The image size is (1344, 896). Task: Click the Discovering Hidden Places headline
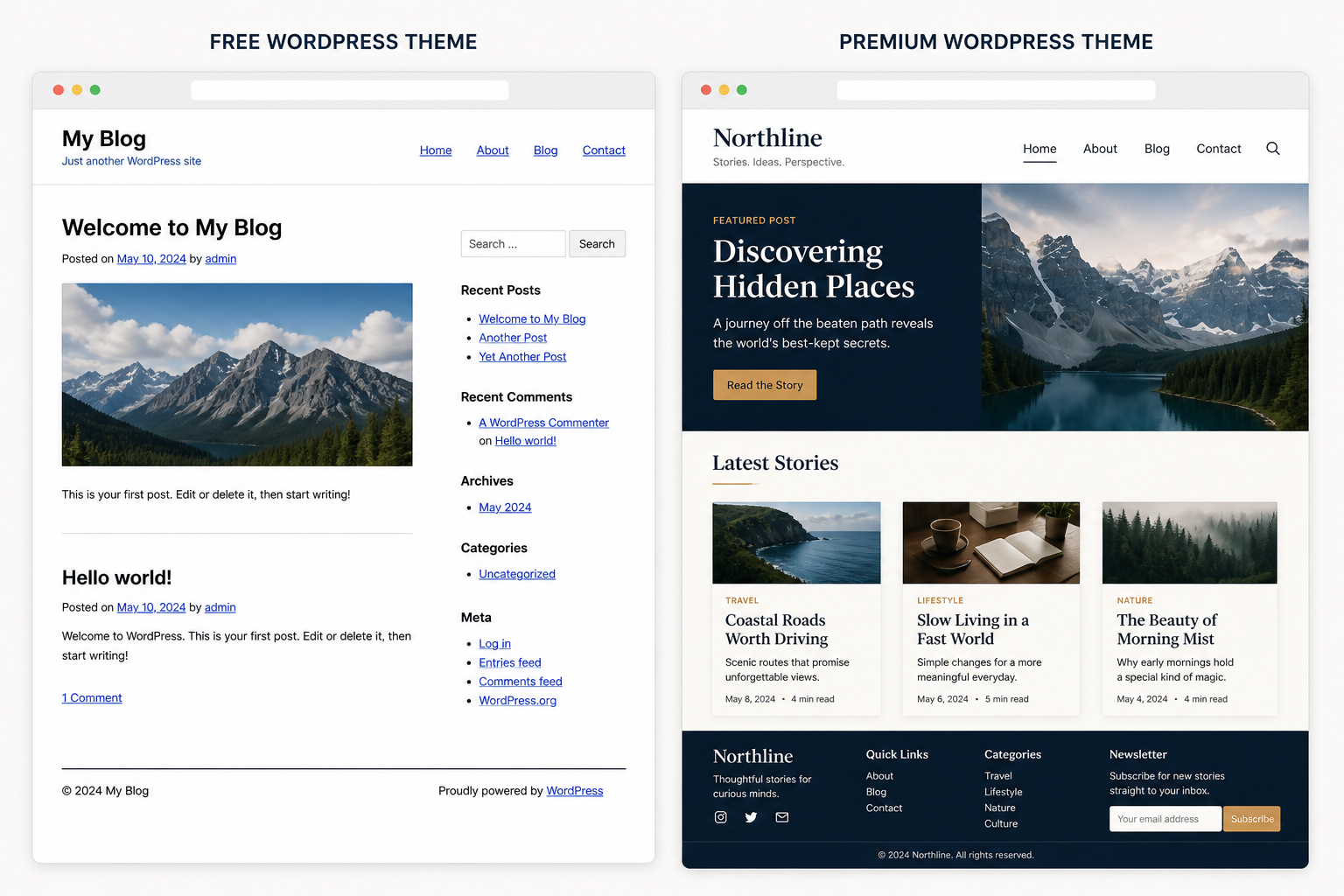pyautogui.click(x=814, y=269)
